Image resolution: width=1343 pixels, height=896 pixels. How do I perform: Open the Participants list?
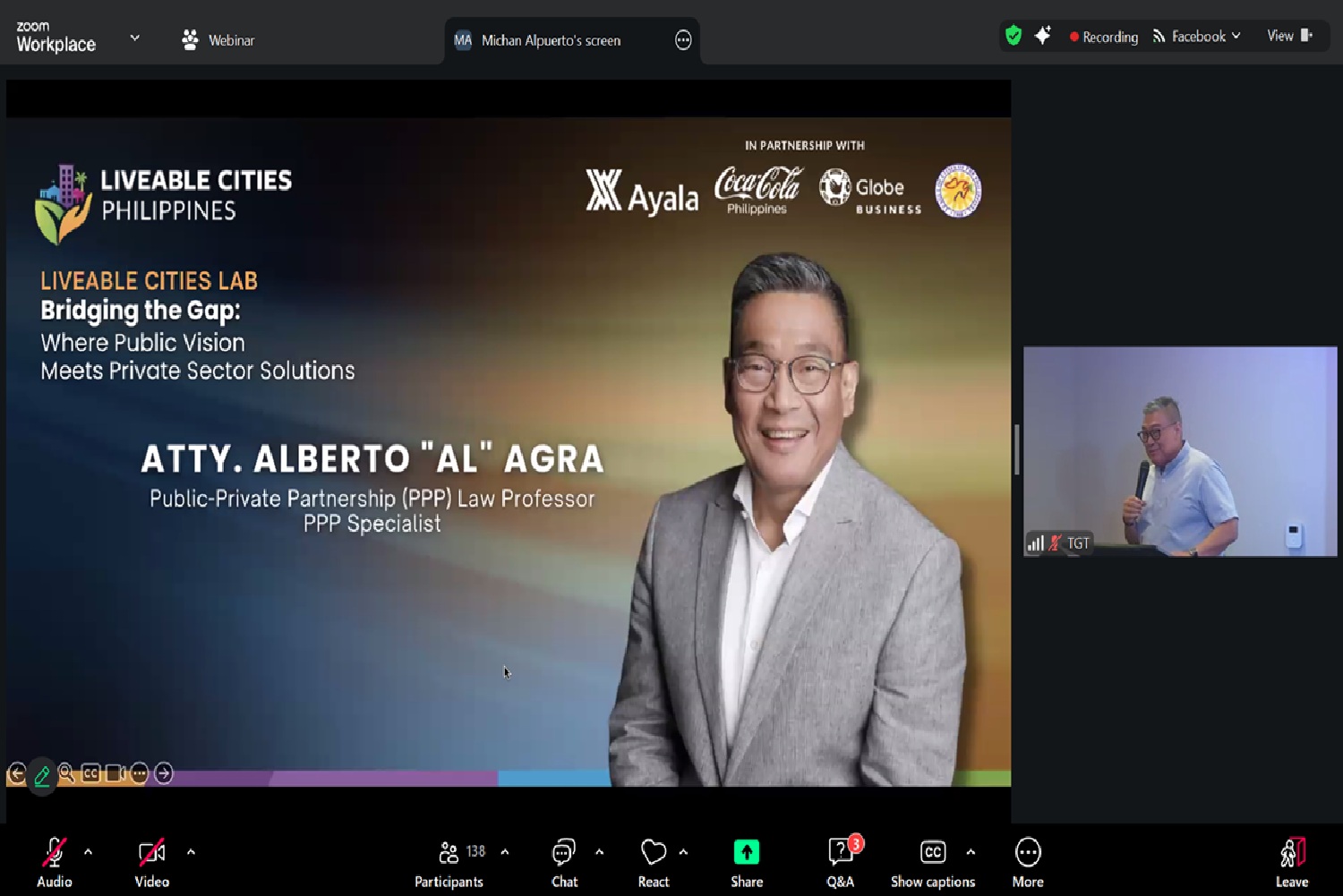[449, 862]
